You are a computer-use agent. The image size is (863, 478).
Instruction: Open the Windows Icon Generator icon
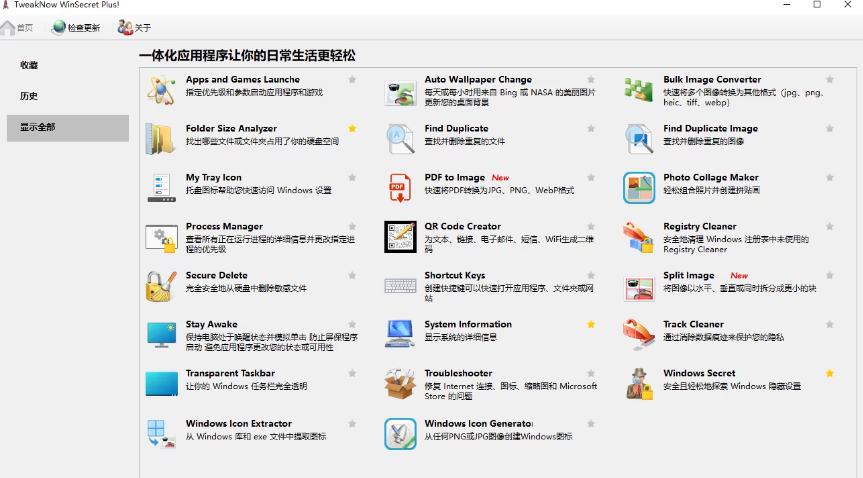coord(400,434)
